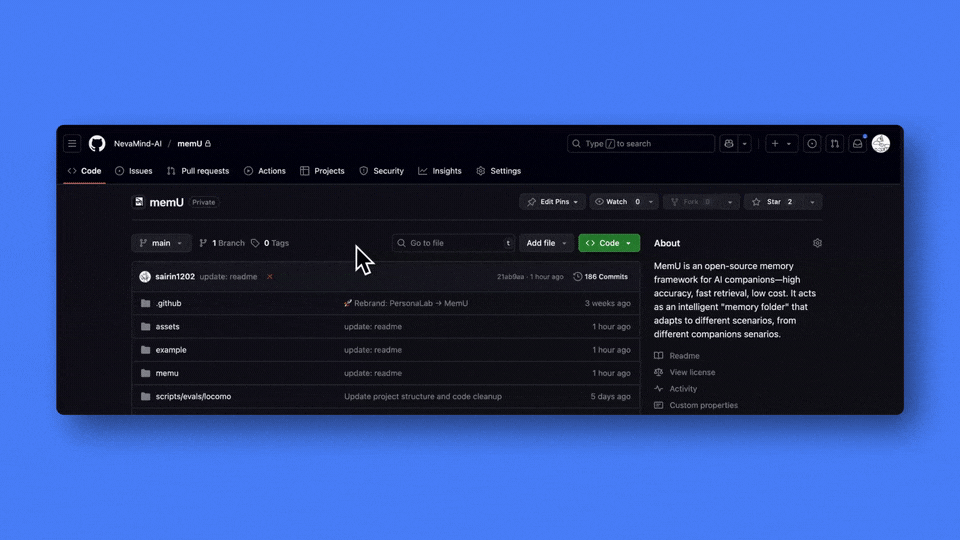Click the View license link

[x=684, y=372]
